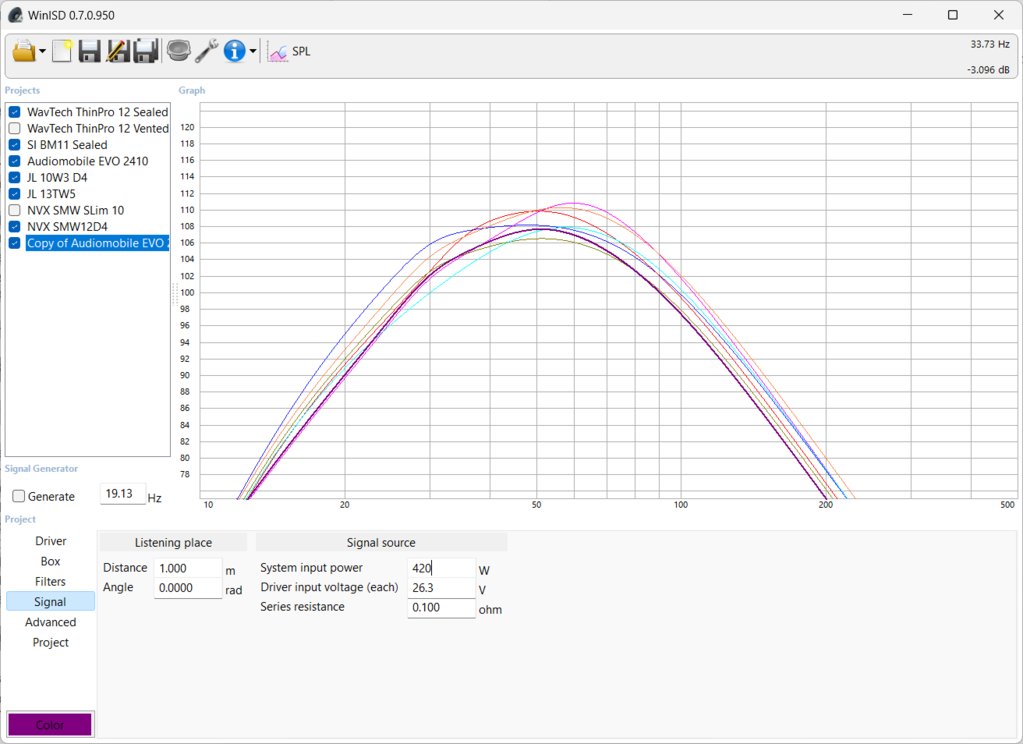The height and width of the screenshot is (744, 1023).
Task: Select JL 13TW5 project name
Action: [52, 194]
